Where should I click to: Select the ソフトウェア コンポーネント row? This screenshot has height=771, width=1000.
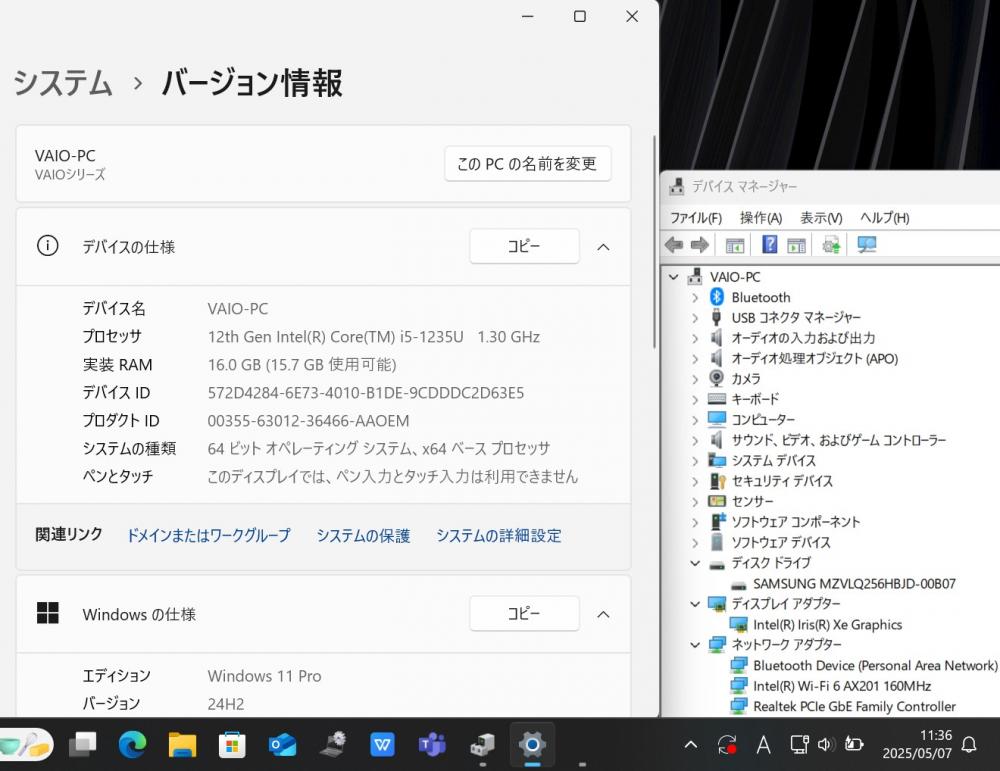tap(795, 522)
